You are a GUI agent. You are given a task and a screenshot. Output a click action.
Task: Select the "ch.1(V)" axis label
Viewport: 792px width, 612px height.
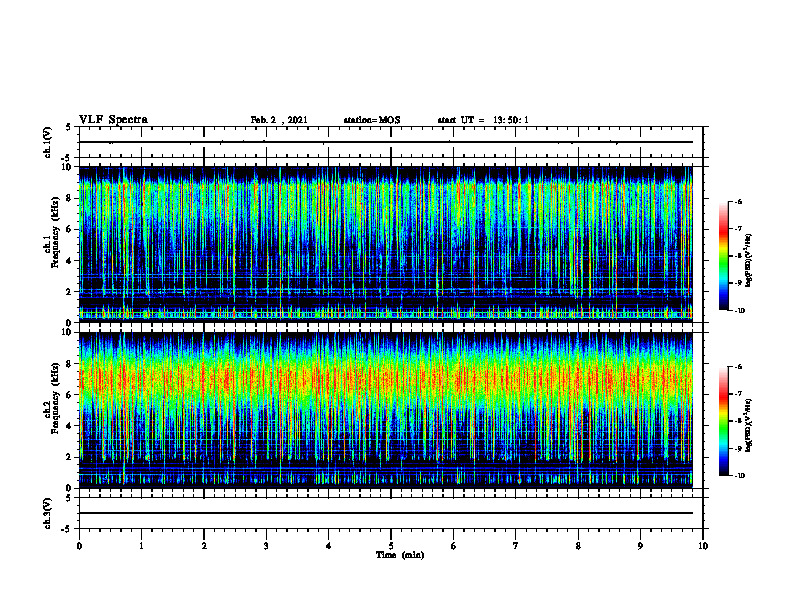(48, 142)
